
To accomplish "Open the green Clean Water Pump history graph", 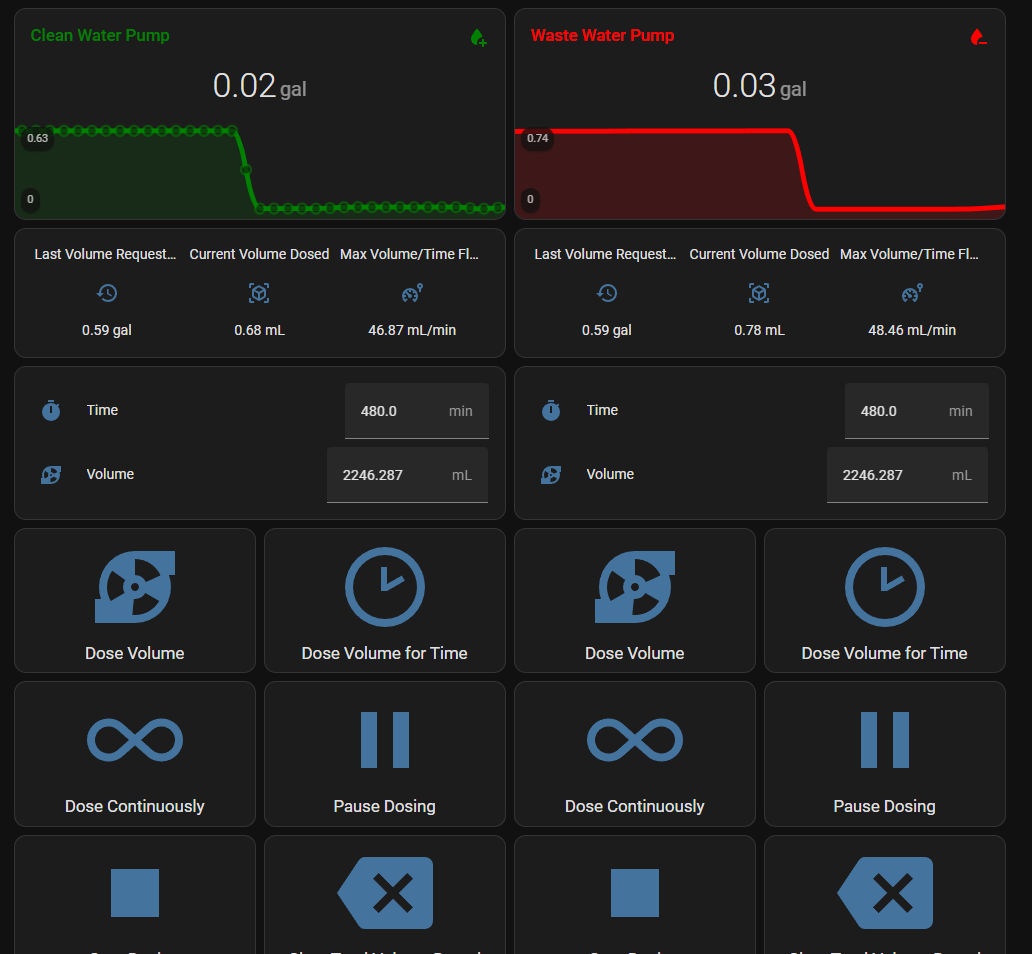I will (x=260, y=171).
